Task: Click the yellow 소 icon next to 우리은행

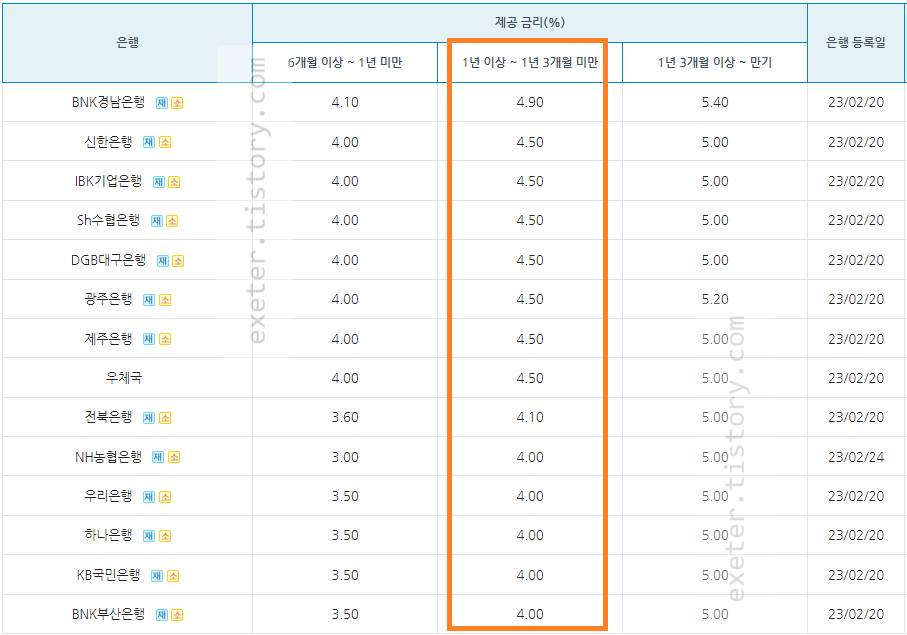Action: pyautogui.click(x=165, y=497)
